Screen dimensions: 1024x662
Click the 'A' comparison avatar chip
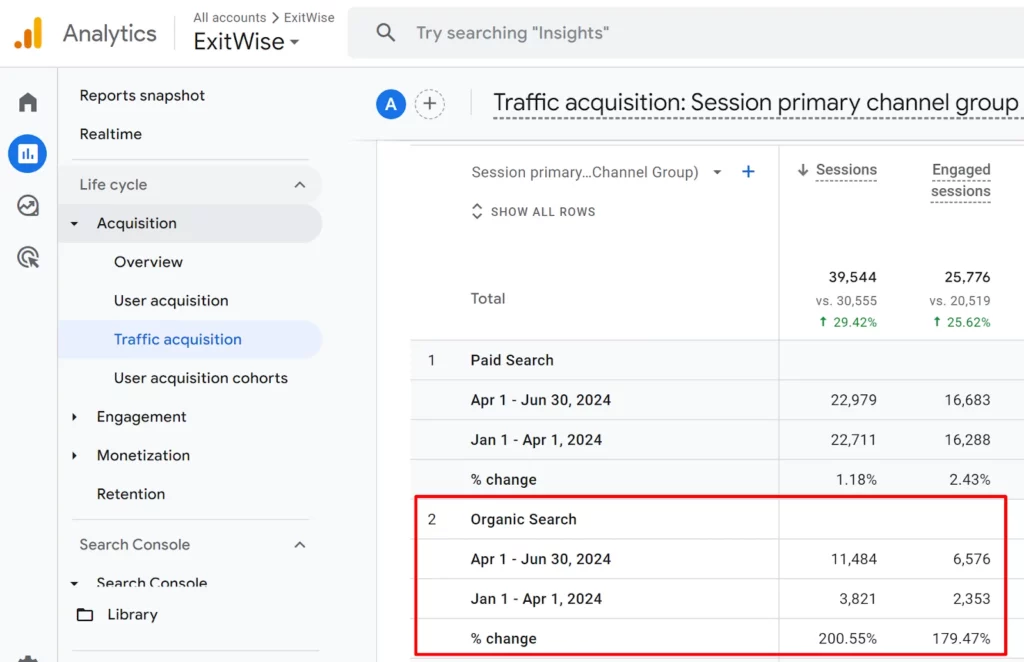tap(390, 103)
